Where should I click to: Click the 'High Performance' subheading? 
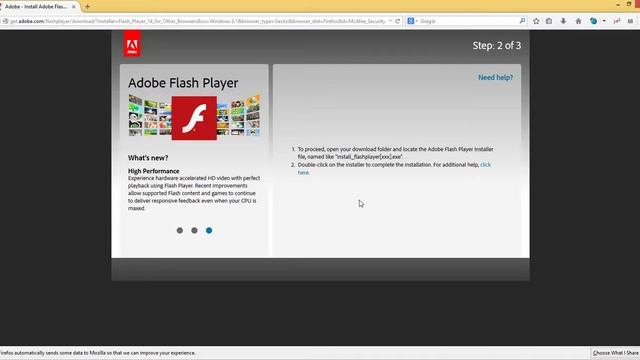(153, 171)
